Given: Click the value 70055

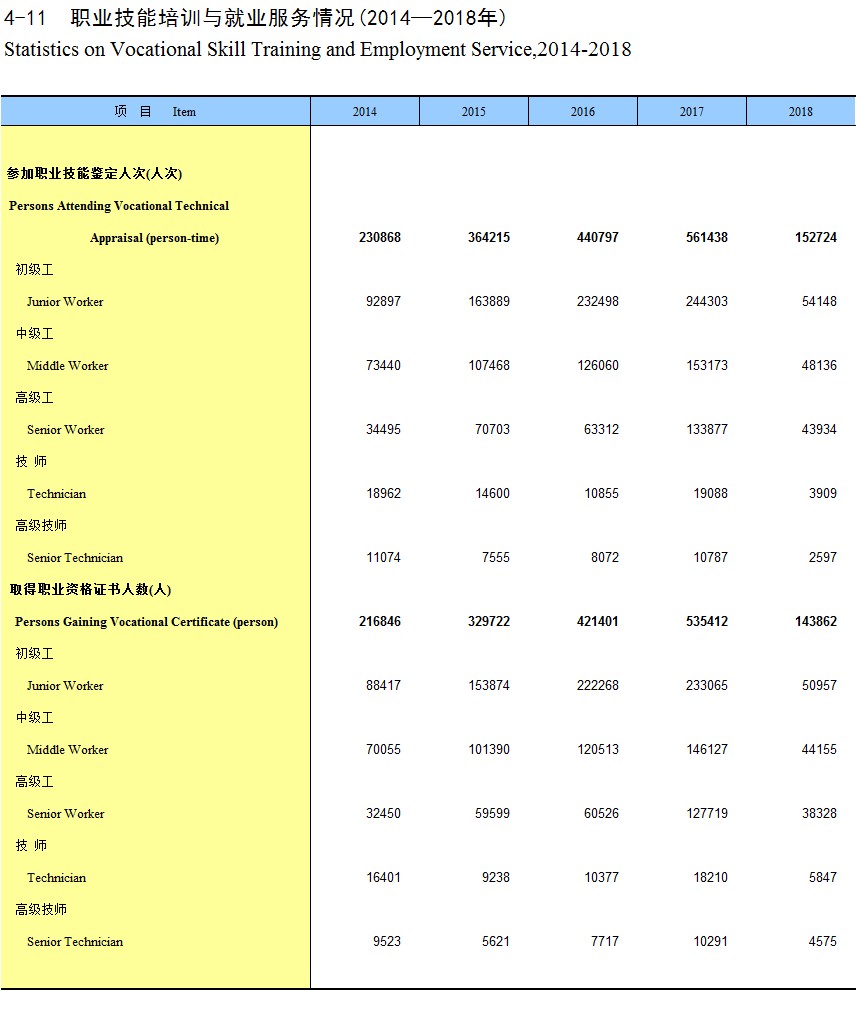Looking at the screenshot, I should 383,749.
